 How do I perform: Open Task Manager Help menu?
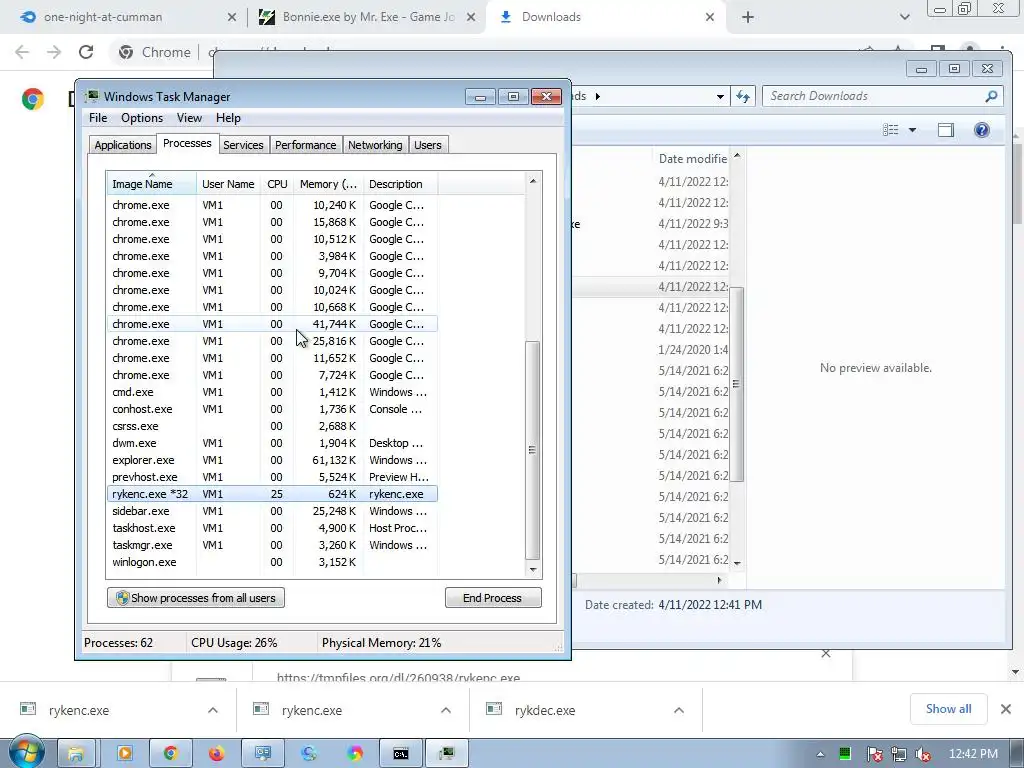point(228,118)
